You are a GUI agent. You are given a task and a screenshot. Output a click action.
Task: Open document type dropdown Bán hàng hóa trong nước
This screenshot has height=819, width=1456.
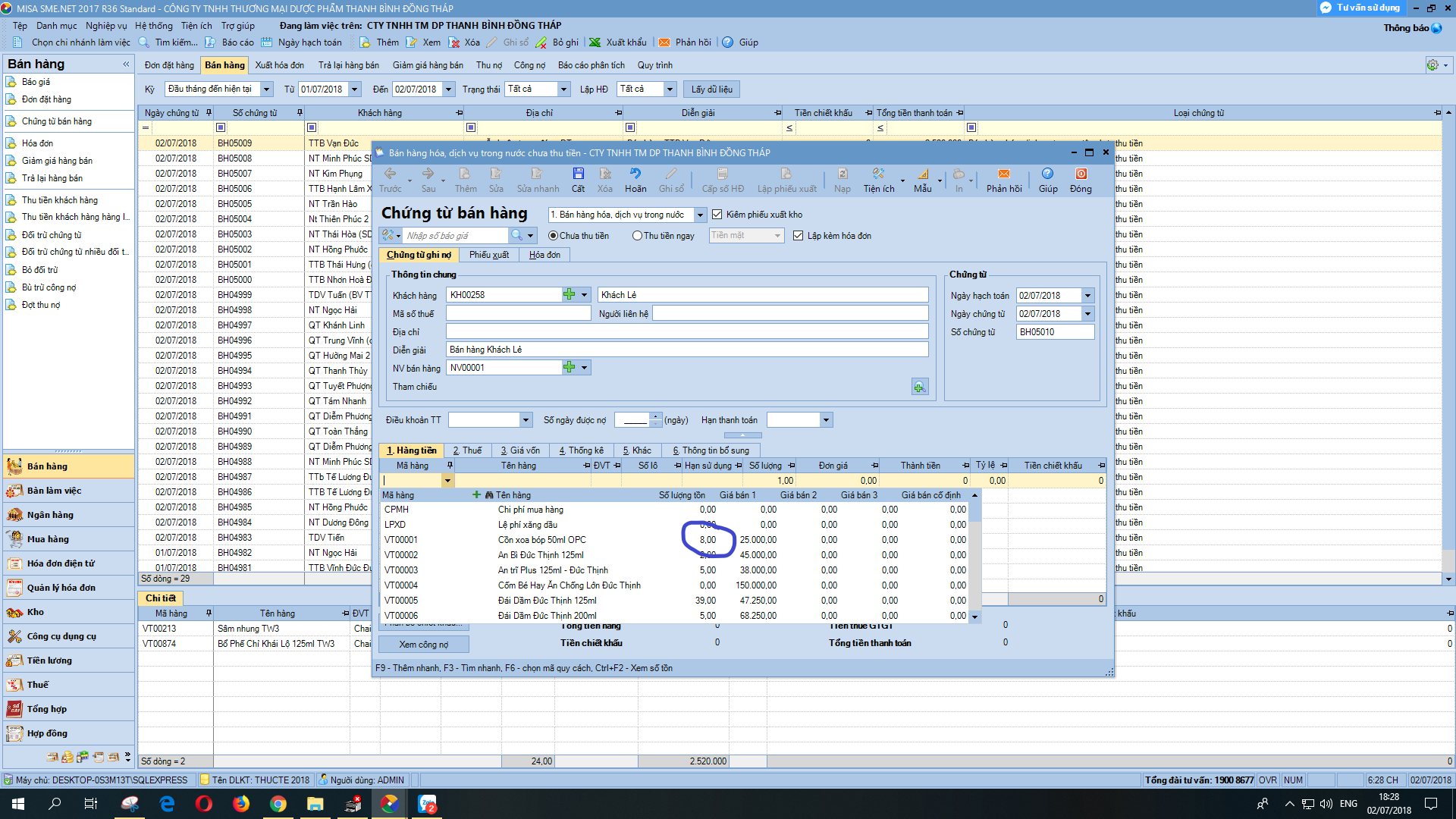click(x=701, y=215)
